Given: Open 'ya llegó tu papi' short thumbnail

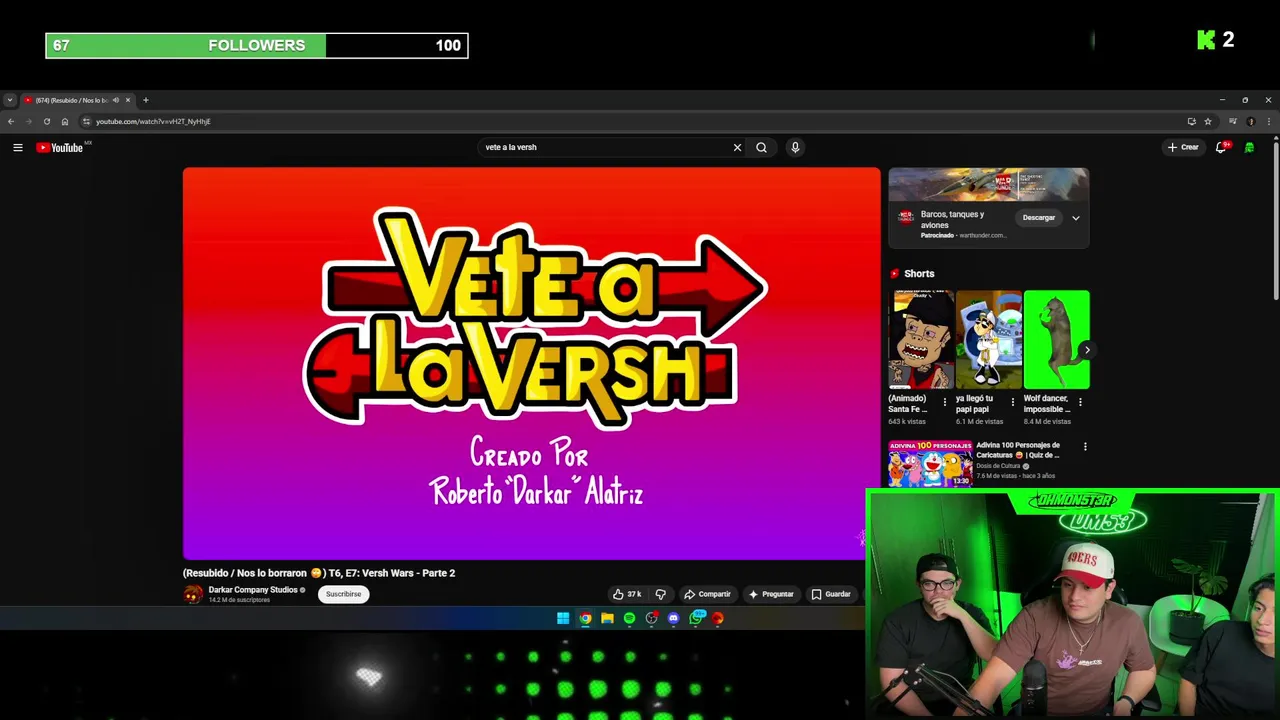Looking at the screenshot, I should coord(989,340).
